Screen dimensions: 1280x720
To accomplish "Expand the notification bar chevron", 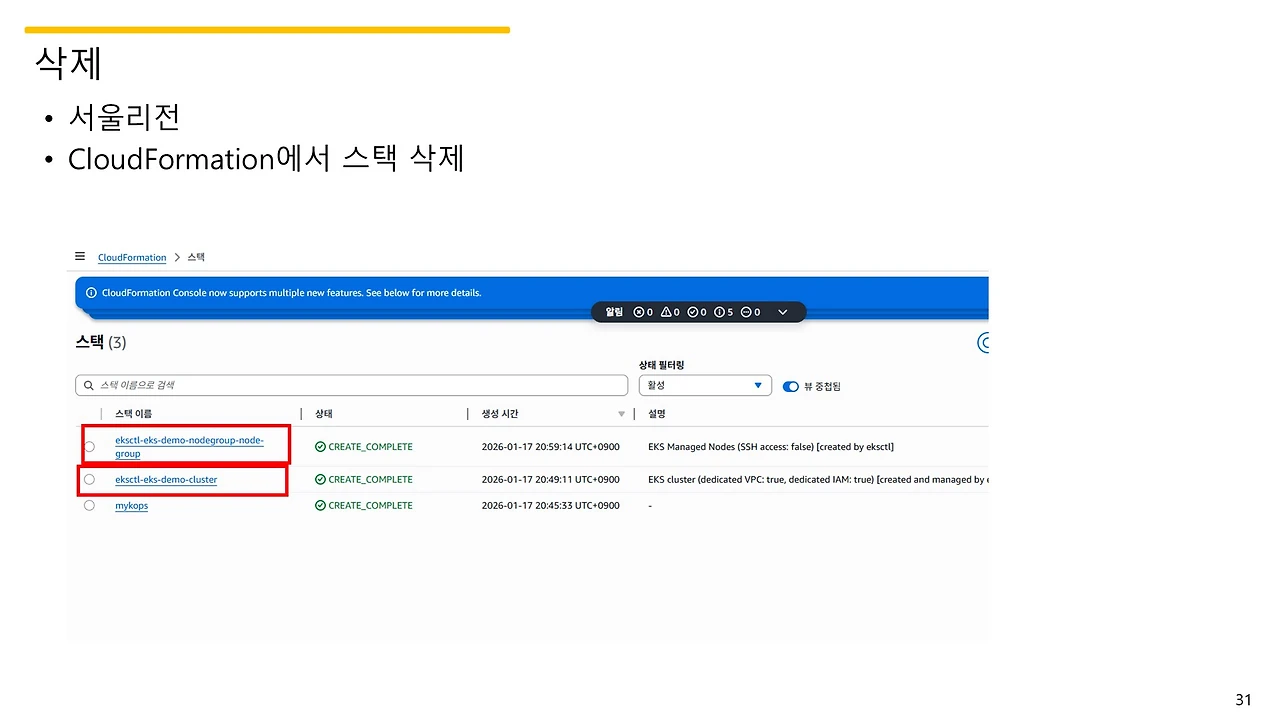I will coord(783,311).
